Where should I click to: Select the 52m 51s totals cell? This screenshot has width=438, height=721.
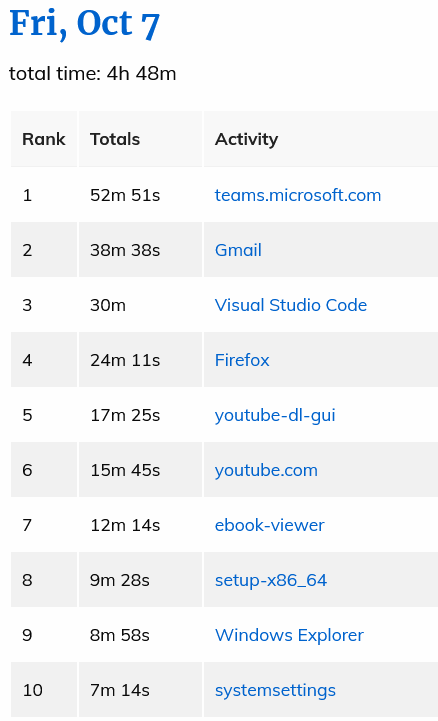click(140, 195)
